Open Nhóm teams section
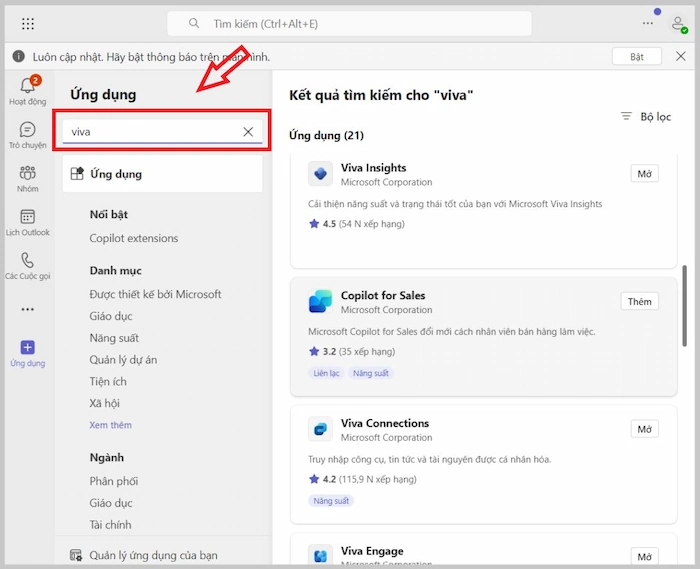 (28, 179)
